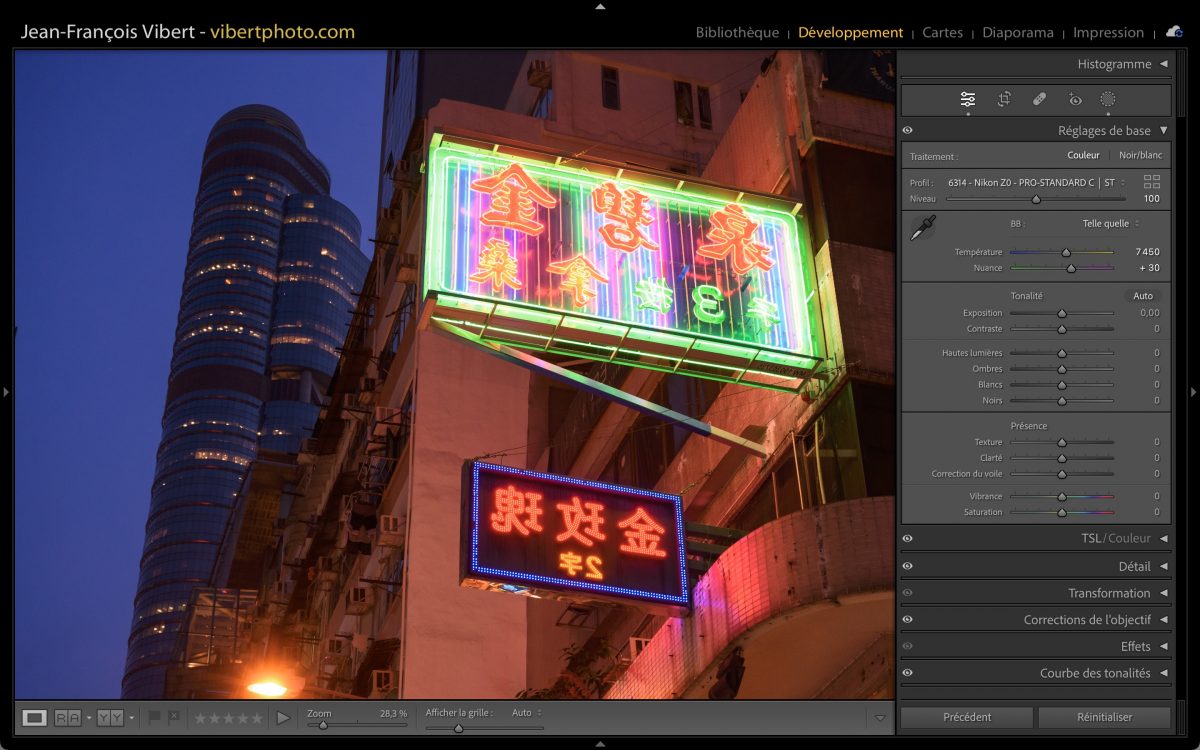Disable Corrections de l'objectif eye toggle
The image size is (1200, 750).
click(x=907, y=620)
